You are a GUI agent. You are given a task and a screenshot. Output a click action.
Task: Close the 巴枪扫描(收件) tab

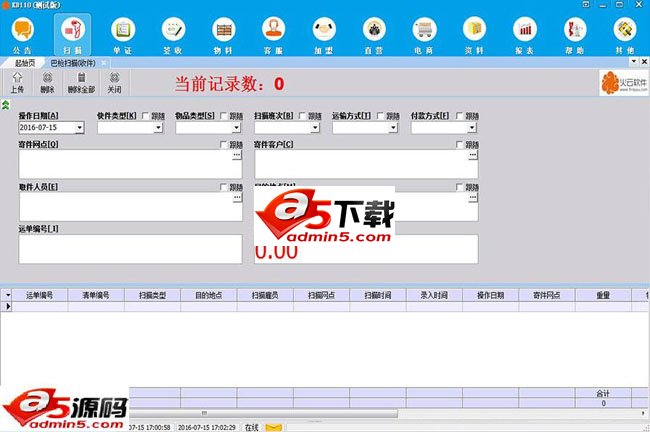[x=104, y=63]
